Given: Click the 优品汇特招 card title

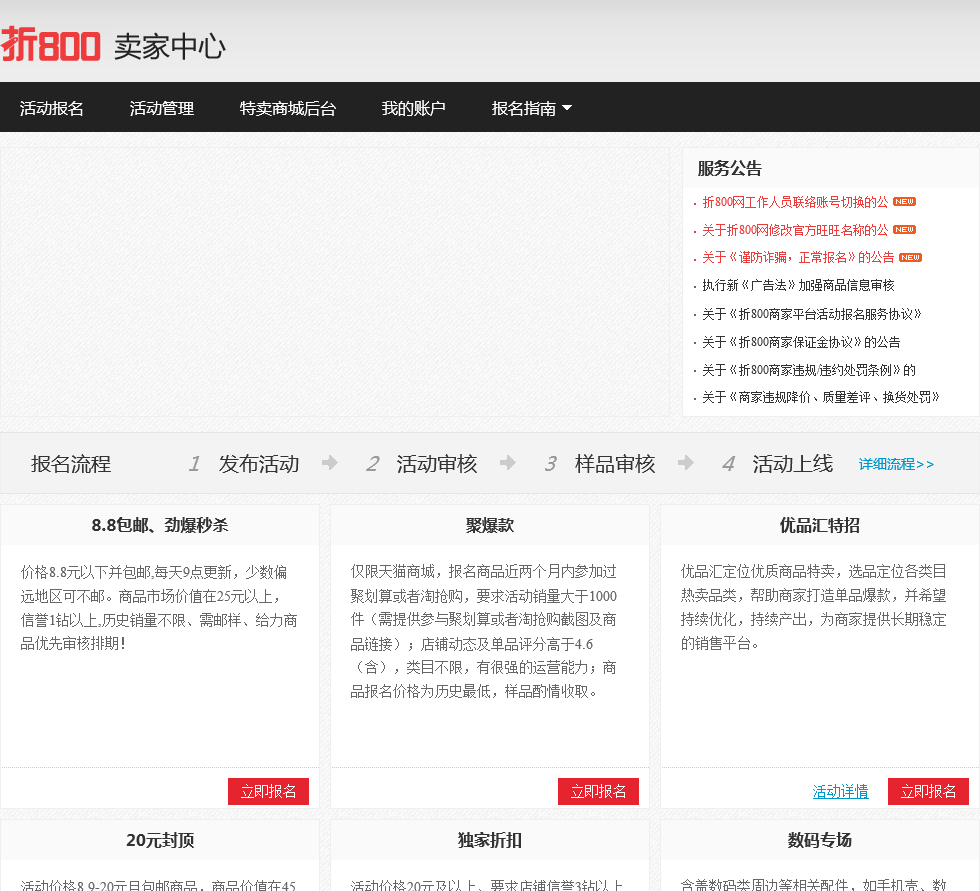Looking at the screenshot, I should click(819, 525).
